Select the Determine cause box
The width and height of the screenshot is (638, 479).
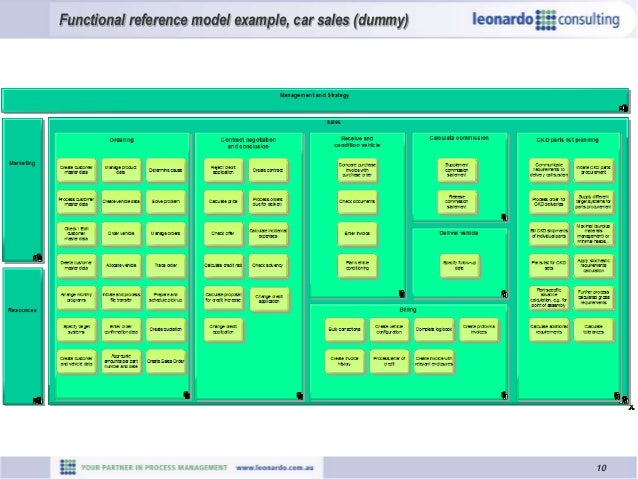click(165, 170)
